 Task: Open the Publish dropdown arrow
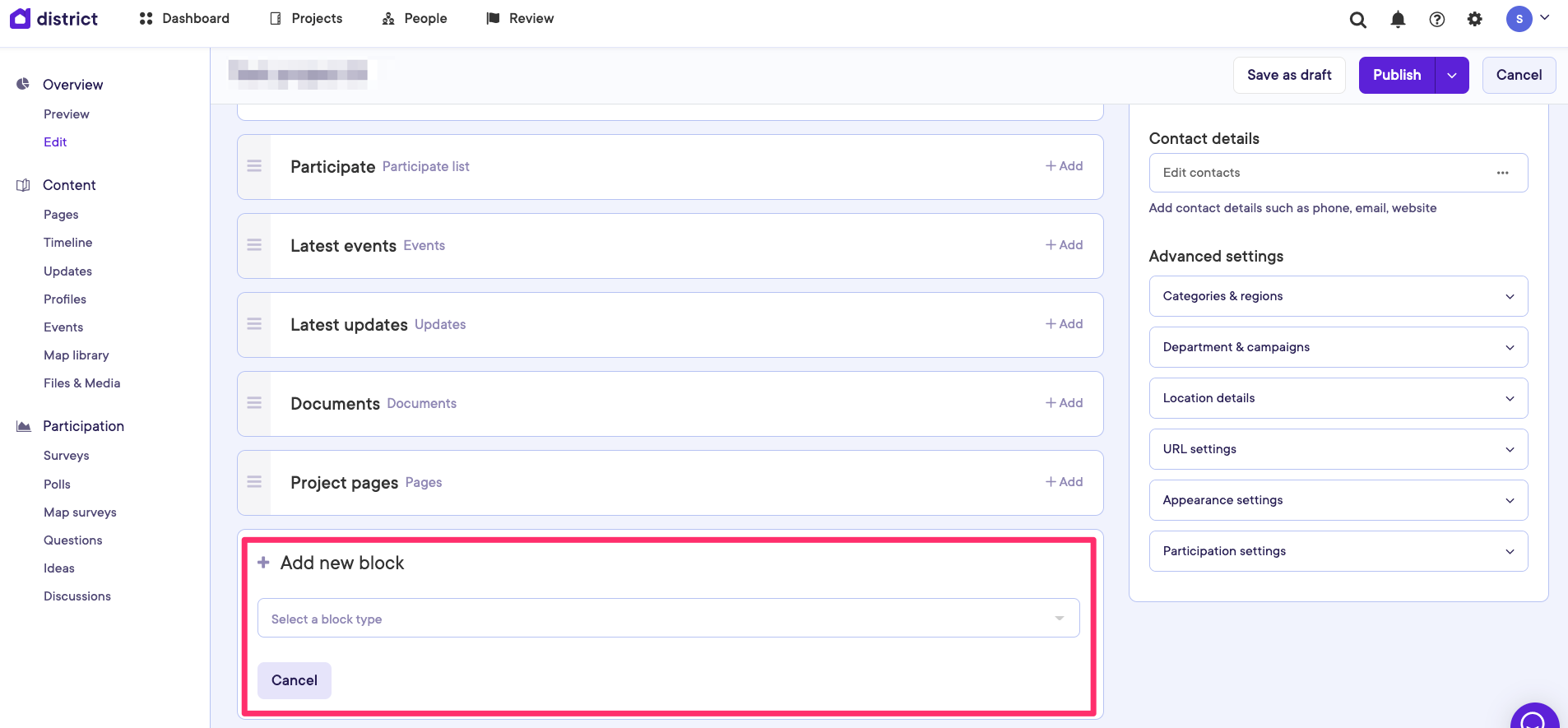(1452, 76)
